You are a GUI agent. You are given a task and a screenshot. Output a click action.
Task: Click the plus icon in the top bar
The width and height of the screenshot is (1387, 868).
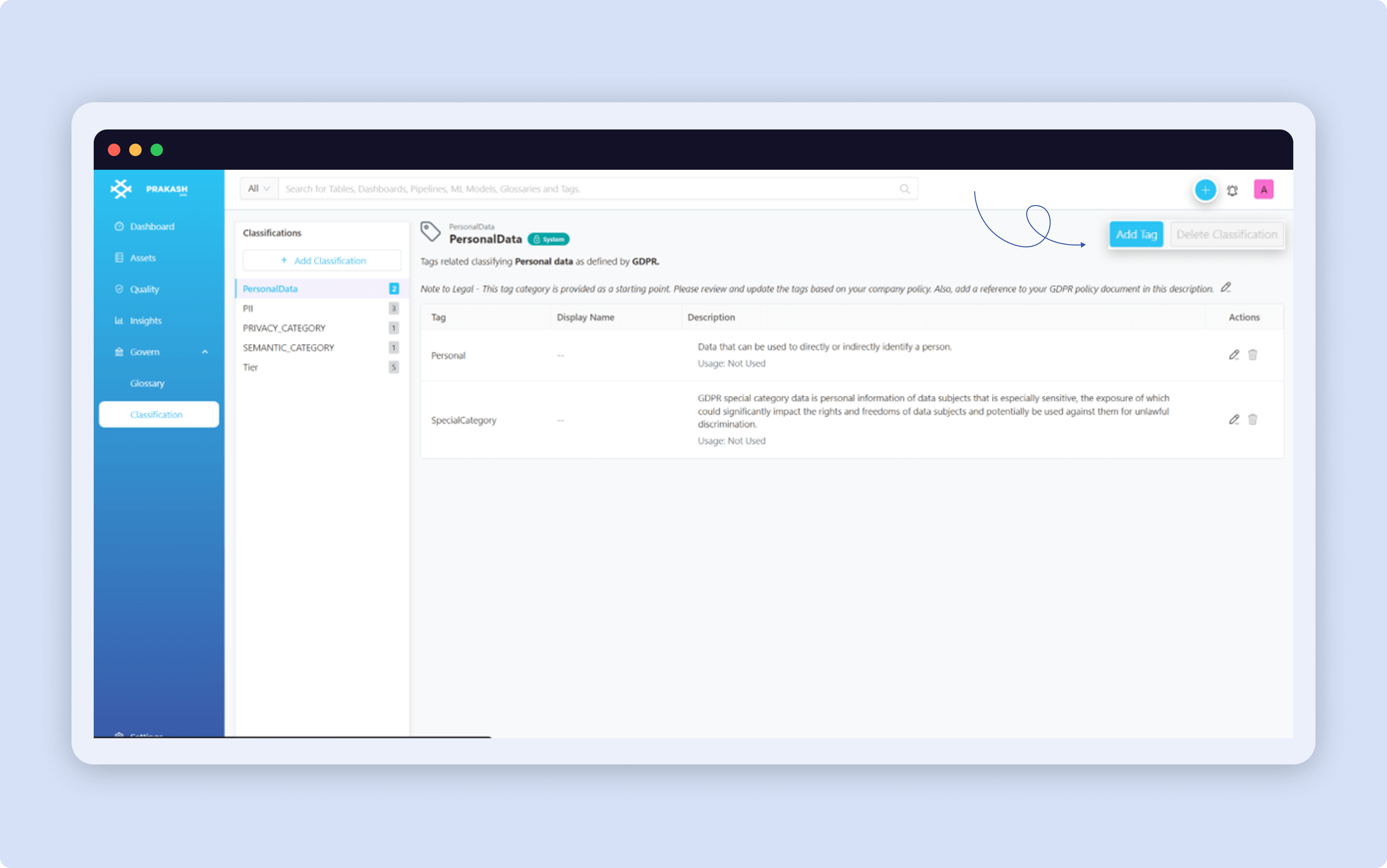point(1205,190)
